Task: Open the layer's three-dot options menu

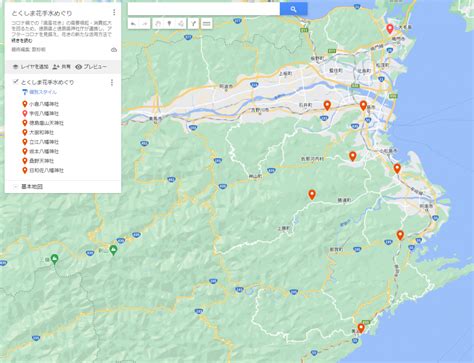Action: (x=112, y=82)
